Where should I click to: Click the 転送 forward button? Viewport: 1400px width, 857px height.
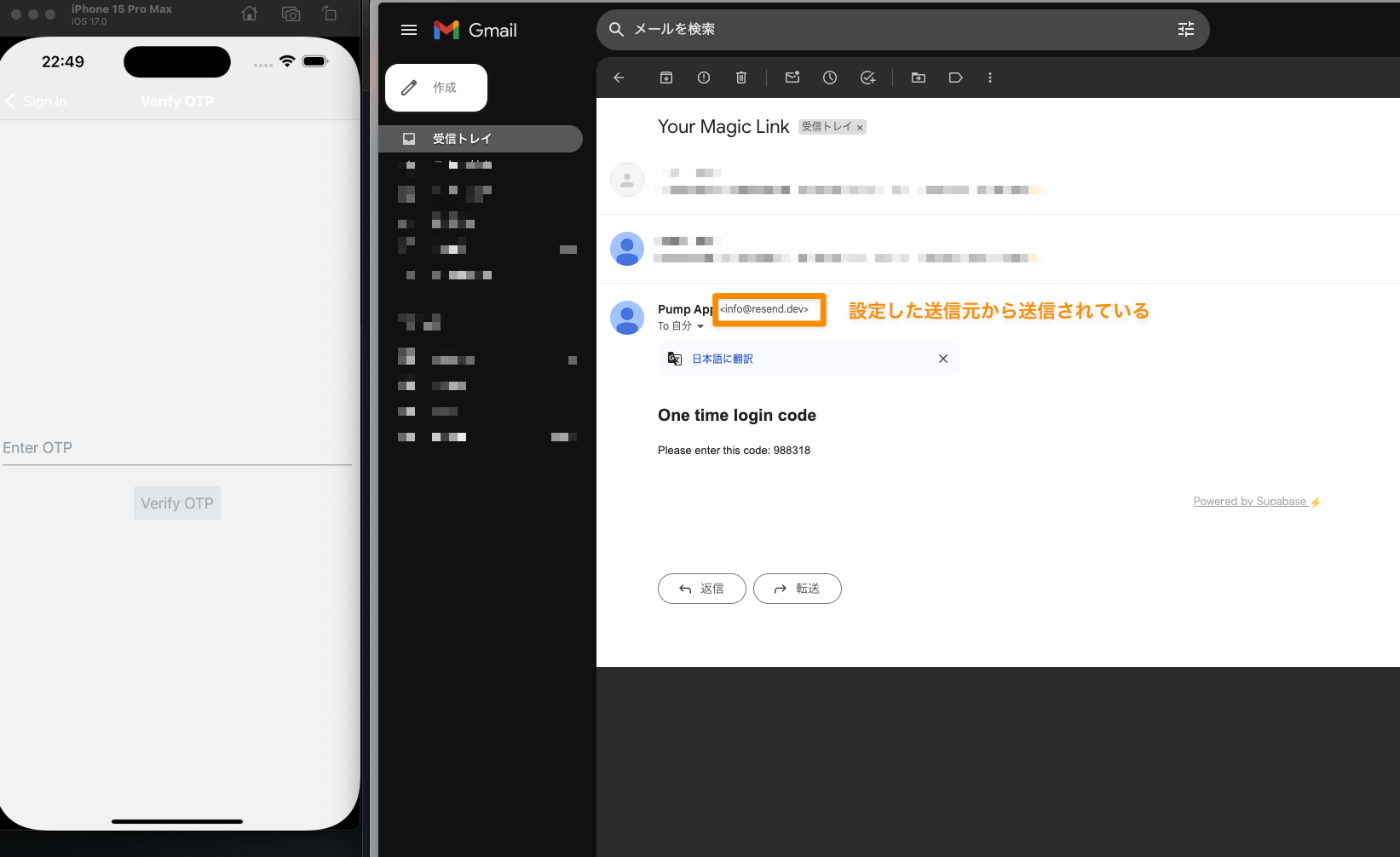(797, 589)
